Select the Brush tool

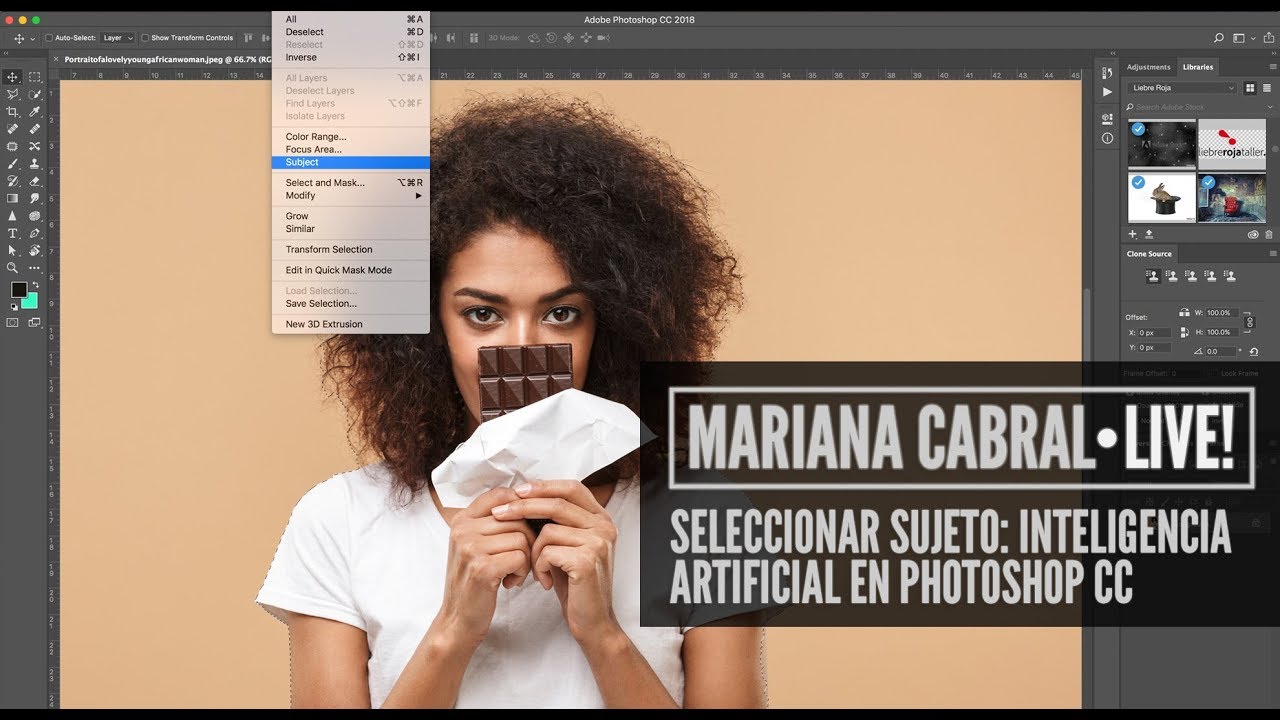pos(12,163)
